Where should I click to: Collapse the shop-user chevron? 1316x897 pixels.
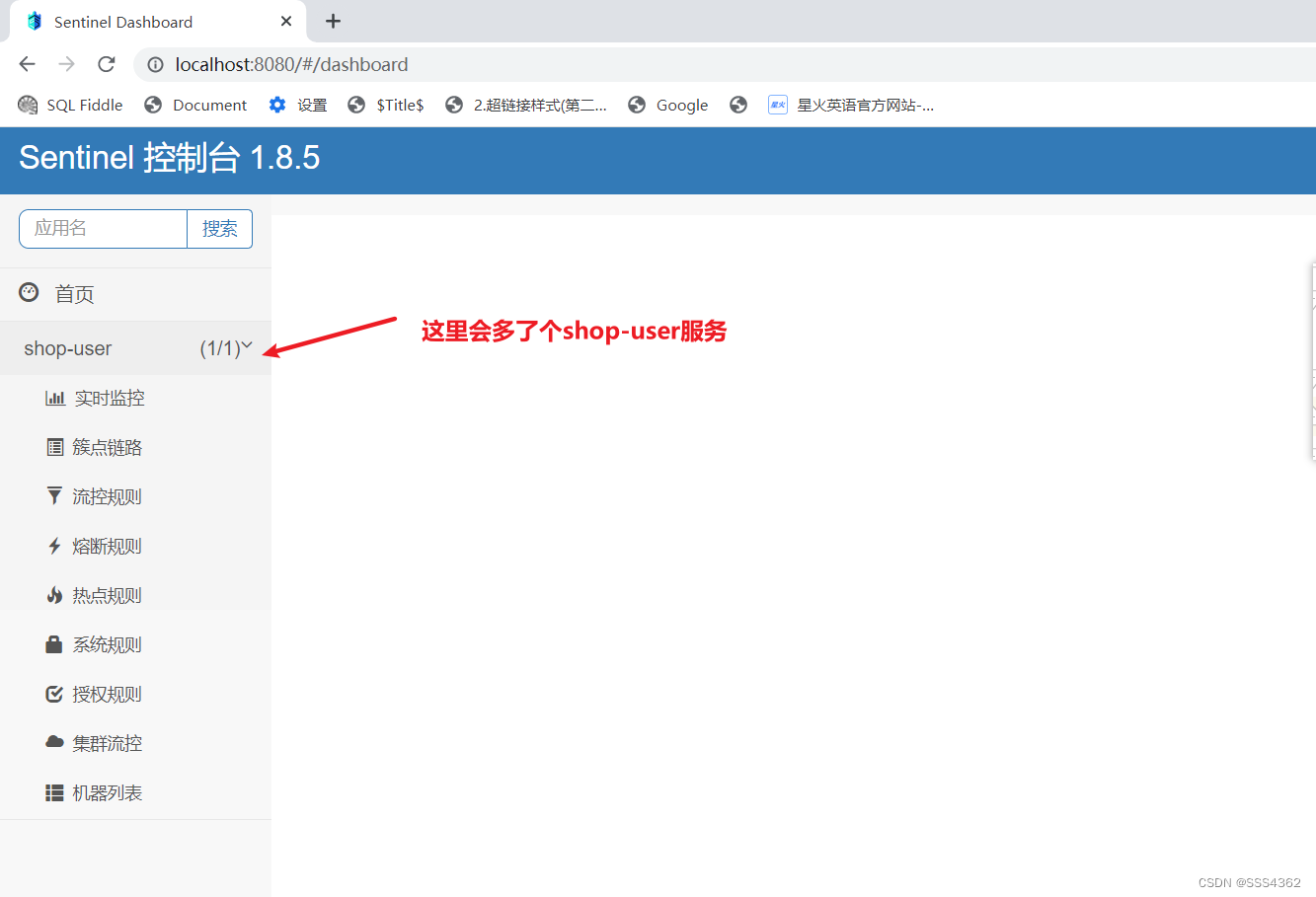pyautogui.click(x=247, y=345)
